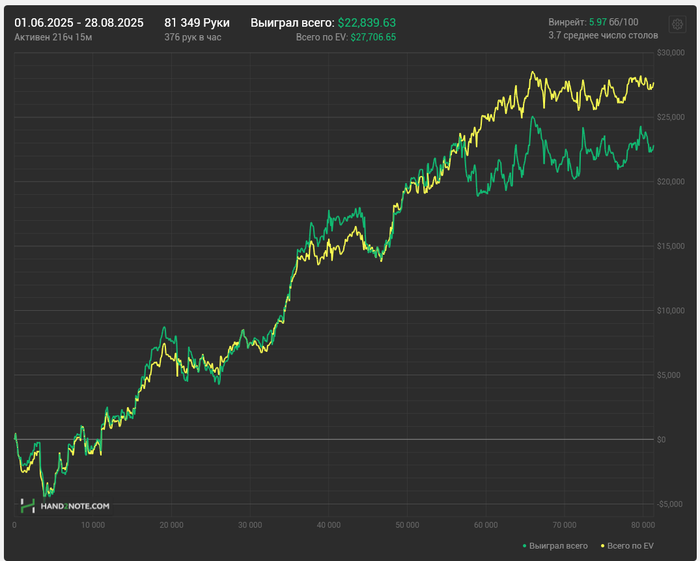Click '3.7 среднее число столов' text

[603, 35]
